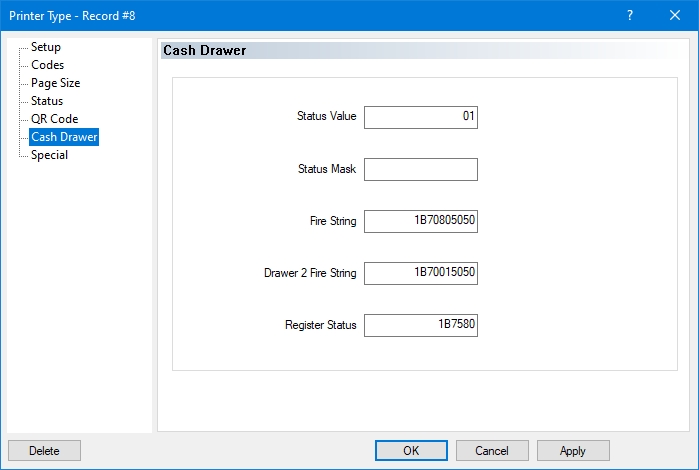Open the QR Code section
The height and width of the screenshot is (470, 699).
coord(54,119)
